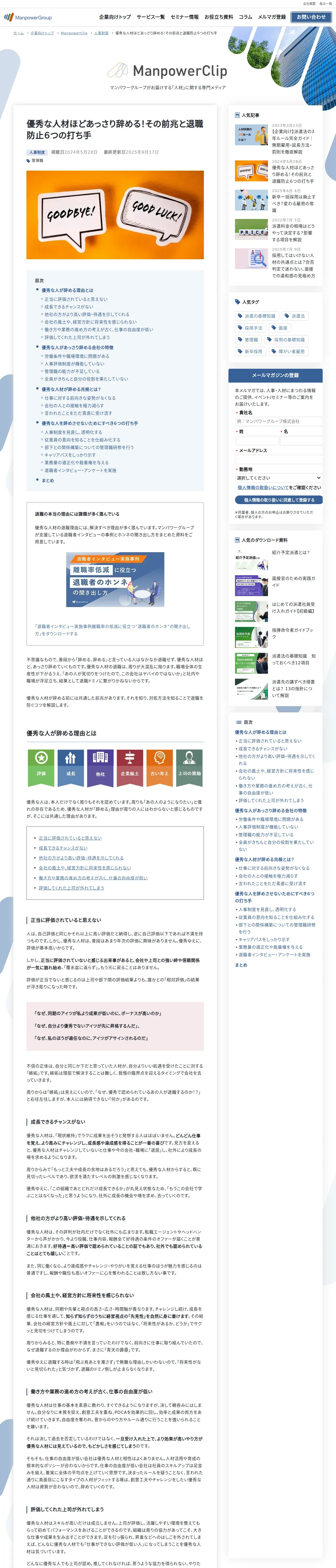The image size is (336, 1568).
Task: Click the お問い合わせ header button
Action: pos(311,17)
